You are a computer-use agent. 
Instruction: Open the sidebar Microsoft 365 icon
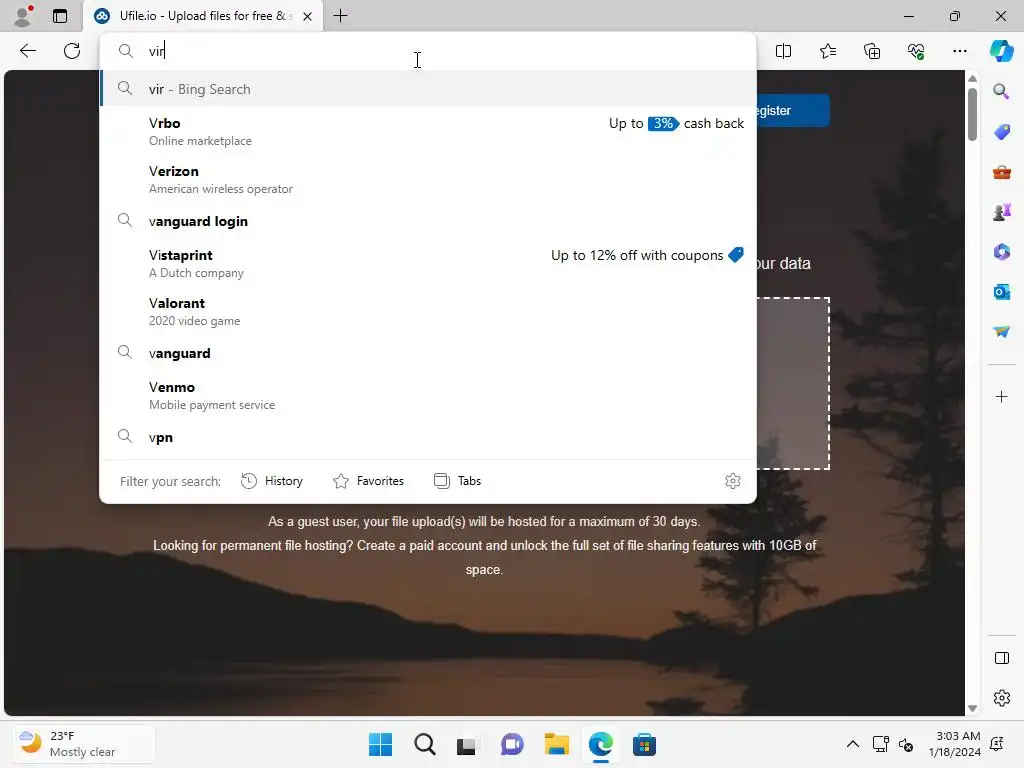pos(1001,251)
